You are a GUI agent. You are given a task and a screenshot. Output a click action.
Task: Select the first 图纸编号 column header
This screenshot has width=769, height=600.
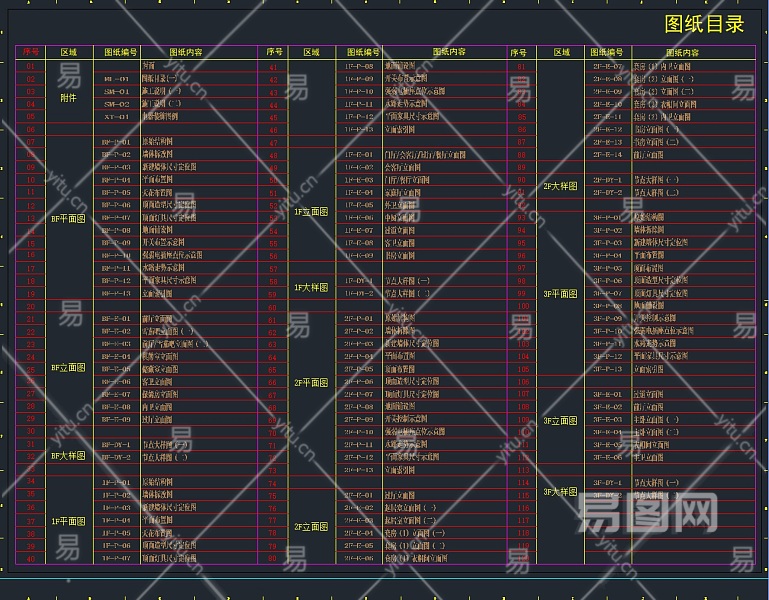point(116,51)
